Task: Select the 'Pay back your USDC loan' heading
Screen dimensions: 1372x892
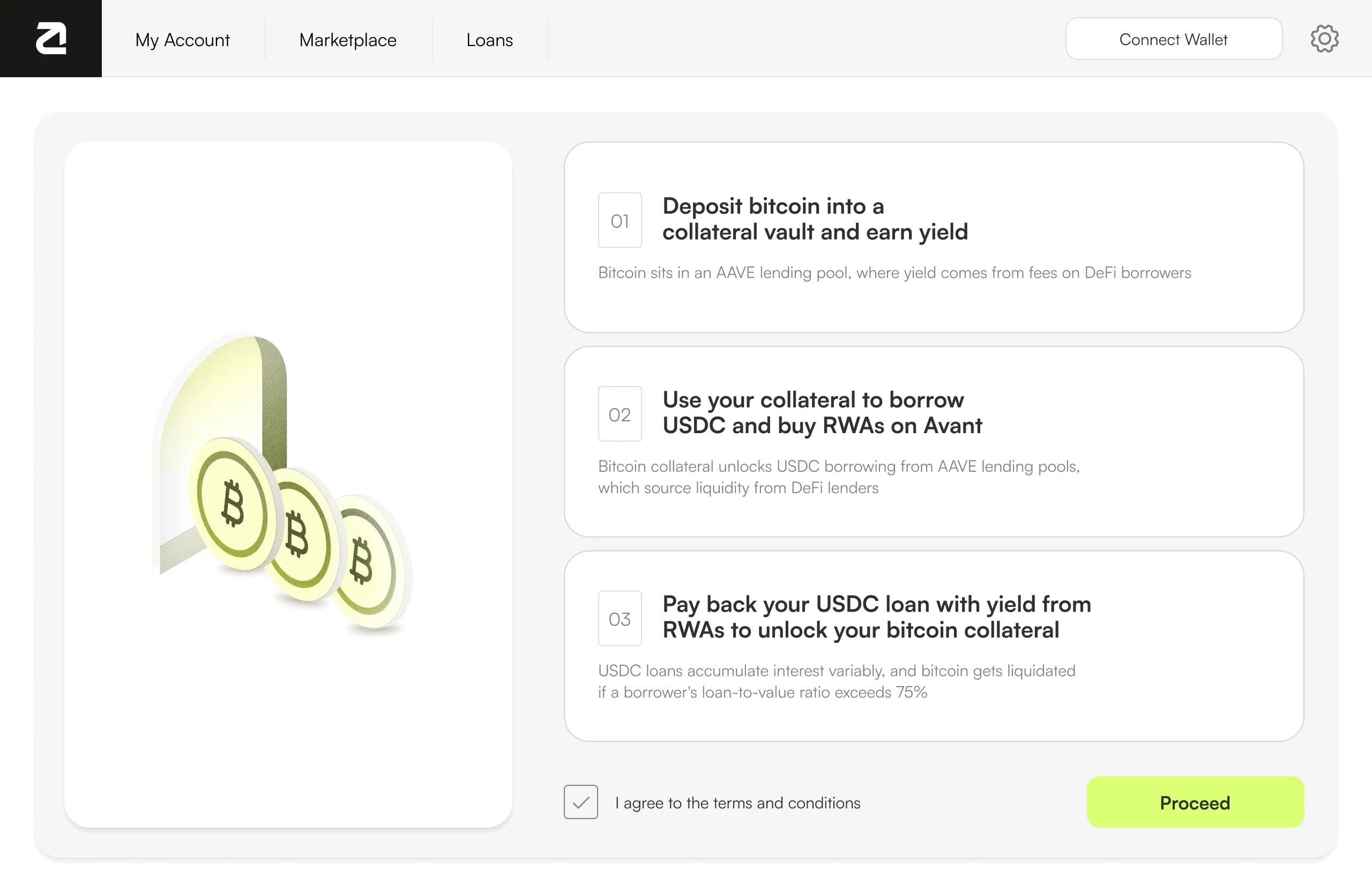Action: pos(876,617)
